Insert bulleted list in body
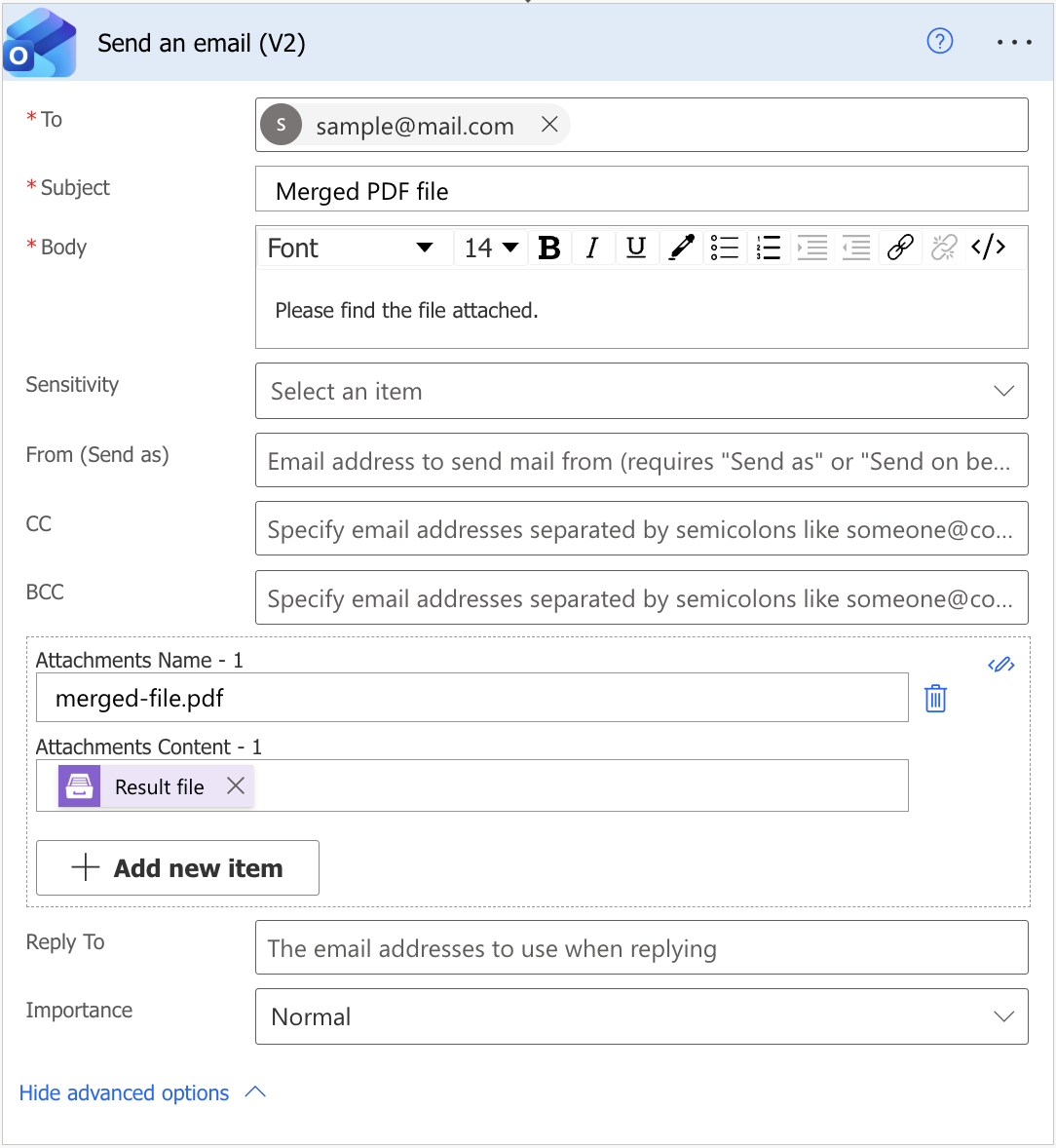This screenshot has width=1056, height=1148. (725, 248)
